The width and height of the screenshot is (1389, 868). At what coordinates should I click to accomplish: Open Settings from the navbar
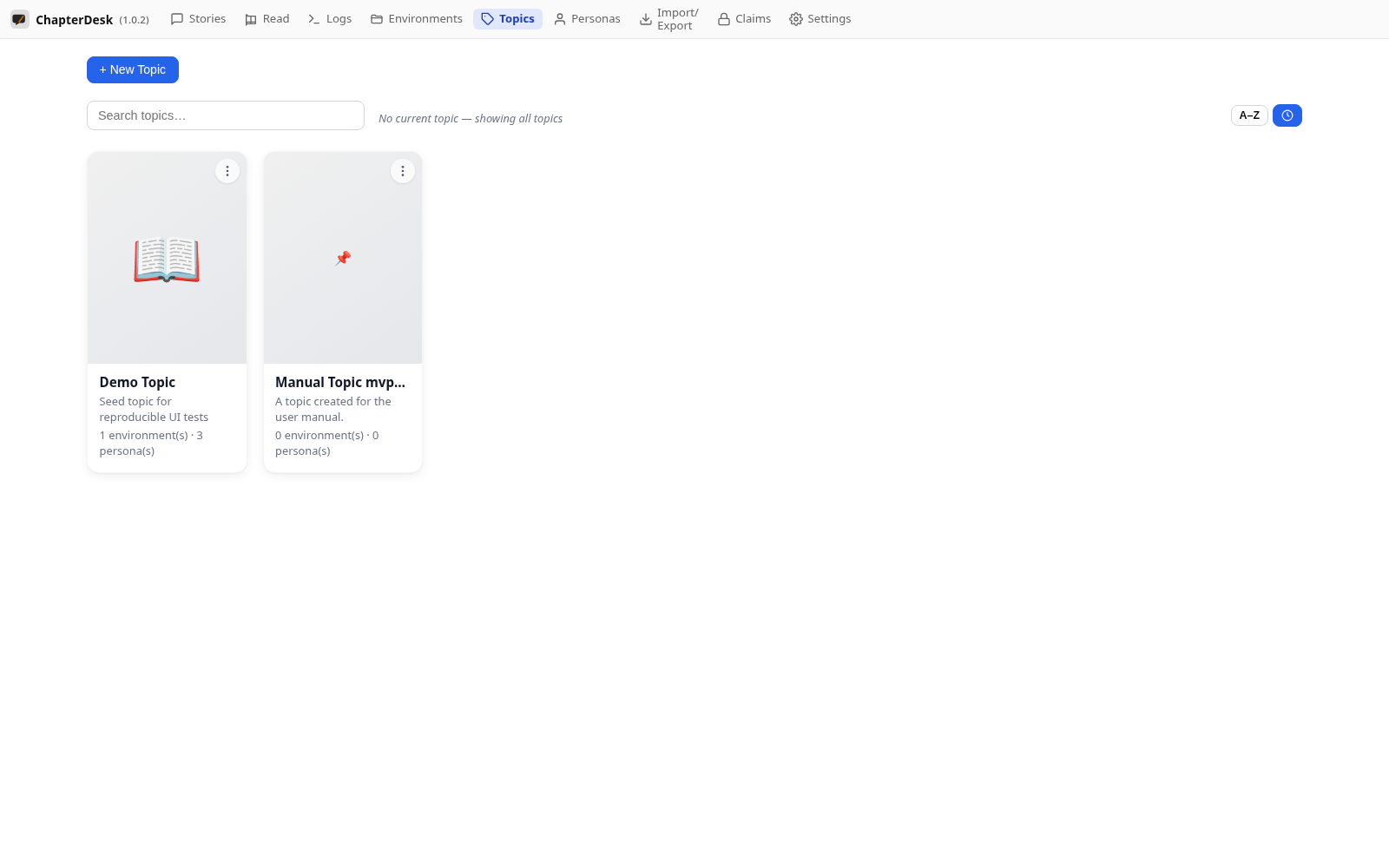pyautogui.click(x=820, y=19)
